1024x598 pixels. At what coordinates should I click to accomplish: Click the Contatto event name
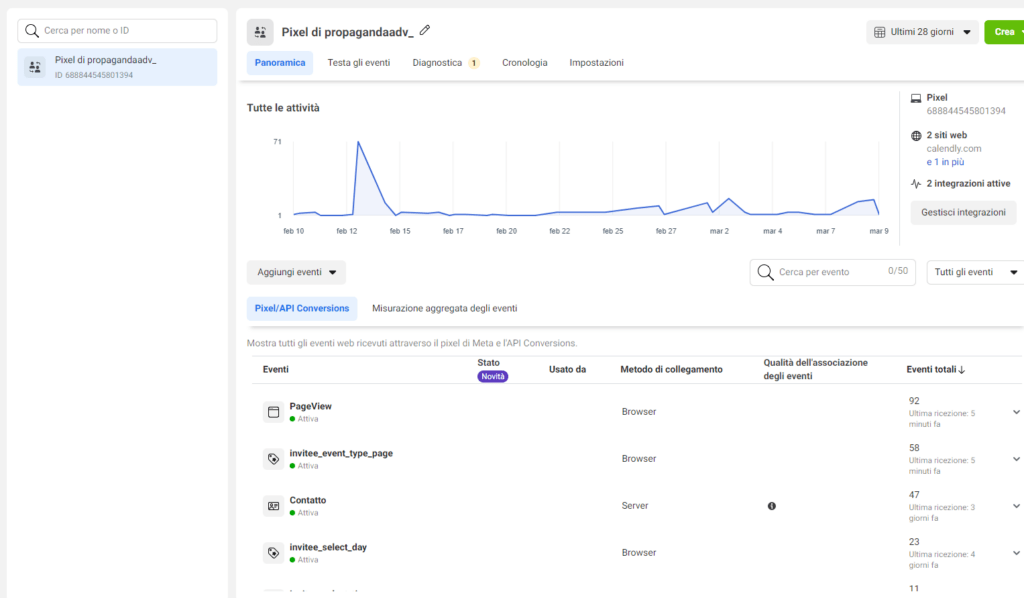[x=308, y=500]
